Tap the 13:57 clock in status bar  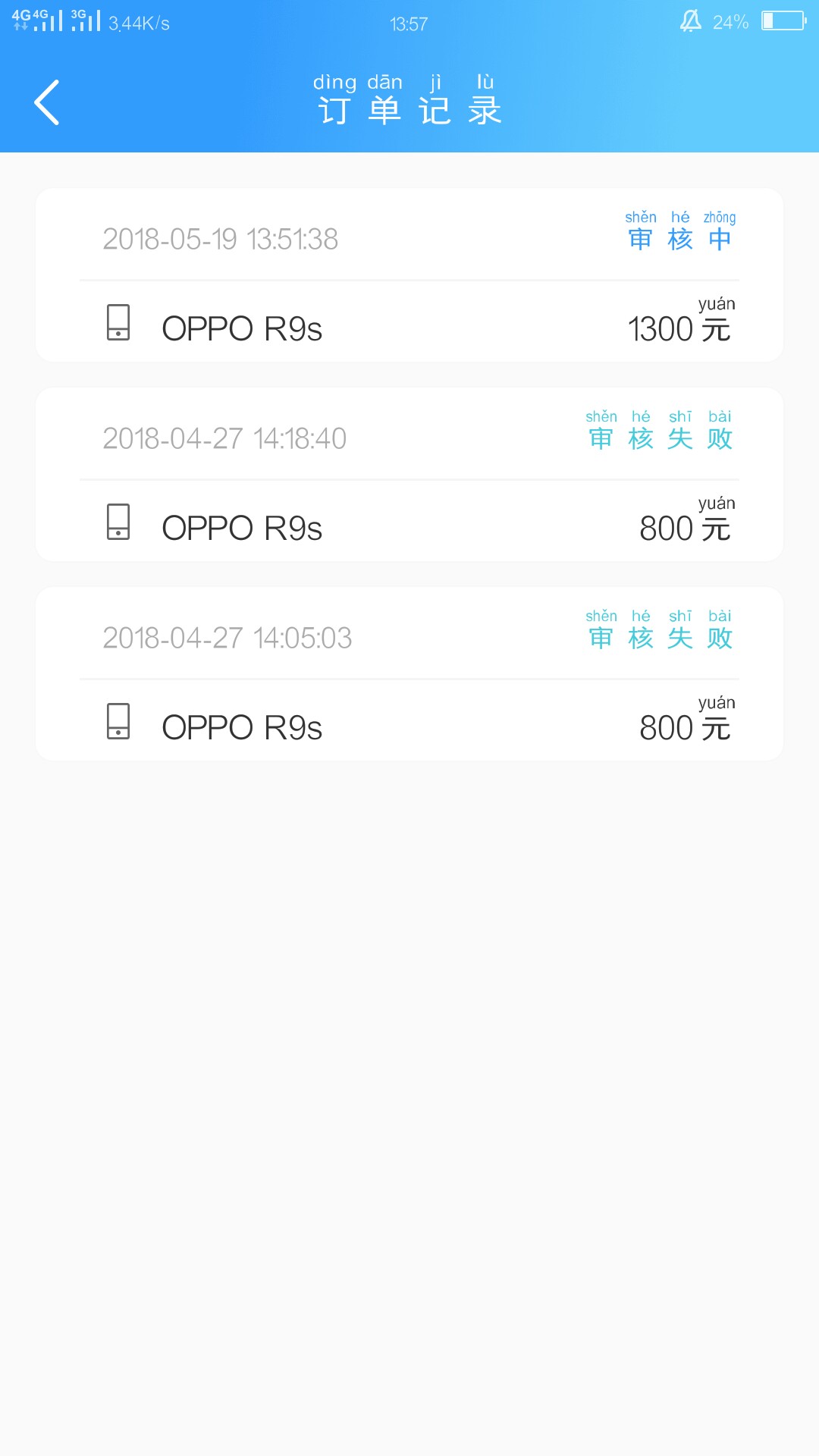pyautogui.click(x=409, y=24)
